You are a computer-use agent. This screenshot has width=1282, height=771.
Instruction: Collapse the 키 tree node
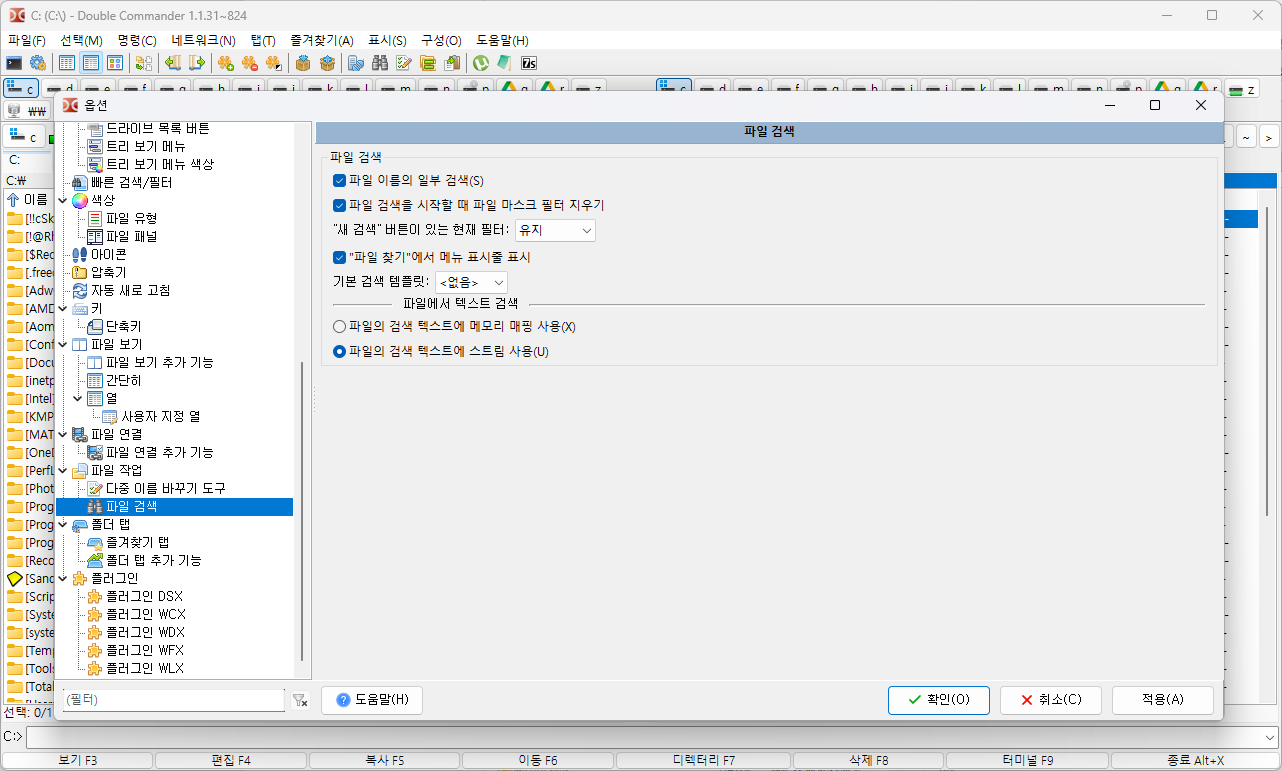63,308
